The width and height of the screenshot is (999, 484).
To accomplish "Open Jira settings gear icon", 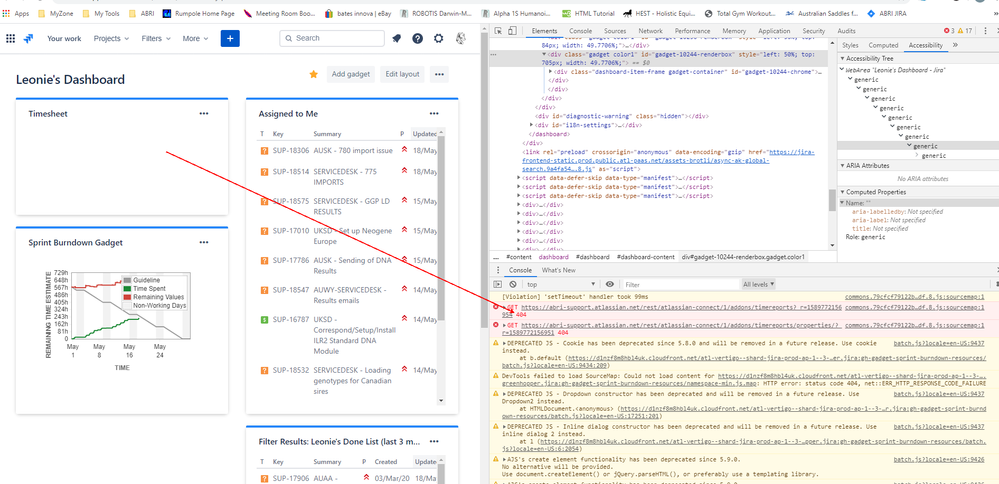I will 438,38.
